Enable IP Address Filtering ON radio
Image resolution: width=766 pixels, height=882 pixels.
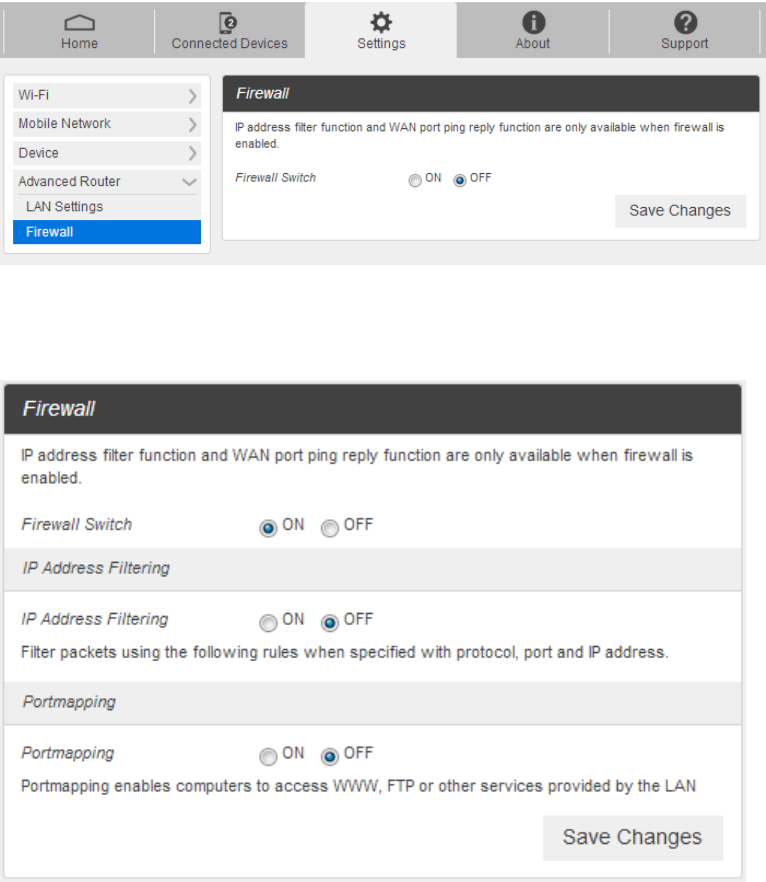click(268, 623)
